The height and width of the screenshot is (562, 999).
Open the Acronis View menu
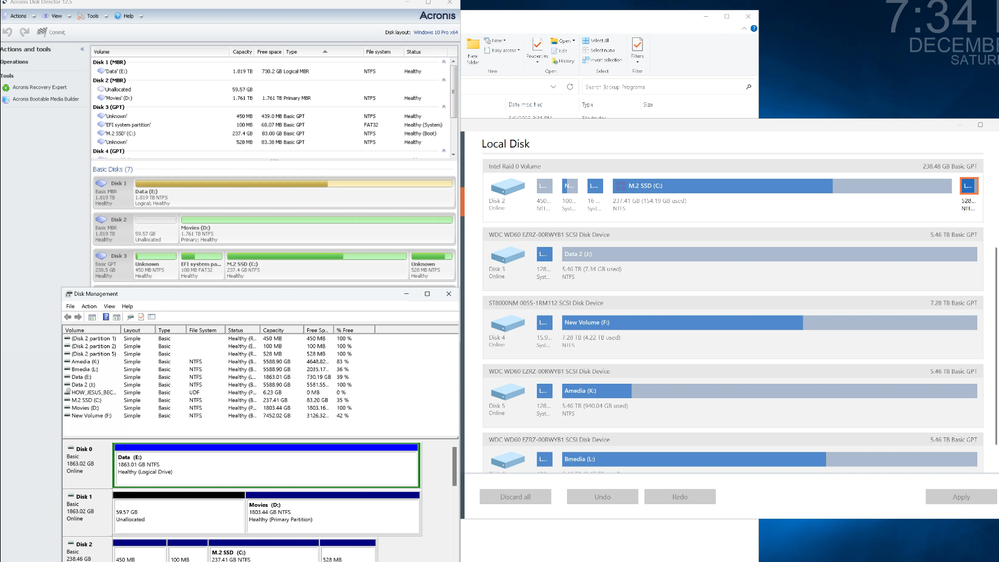coord(56,16)
